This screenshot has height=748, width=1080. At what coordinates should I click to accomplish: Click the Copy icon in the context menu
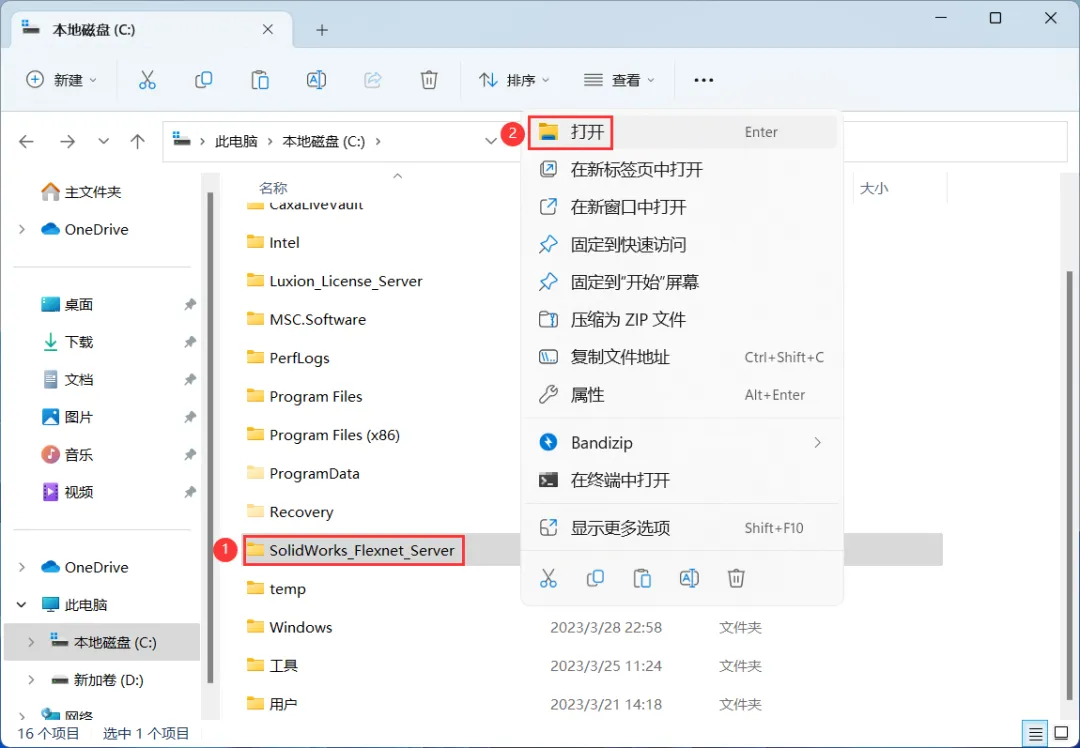[595, 578]
